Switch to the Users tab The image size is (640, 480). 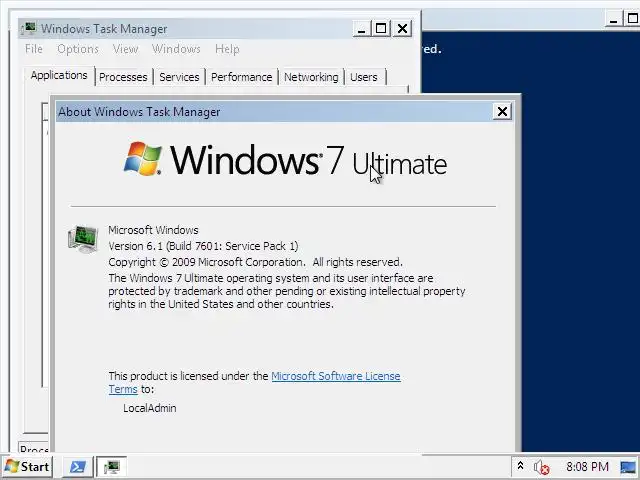[364, 77]
